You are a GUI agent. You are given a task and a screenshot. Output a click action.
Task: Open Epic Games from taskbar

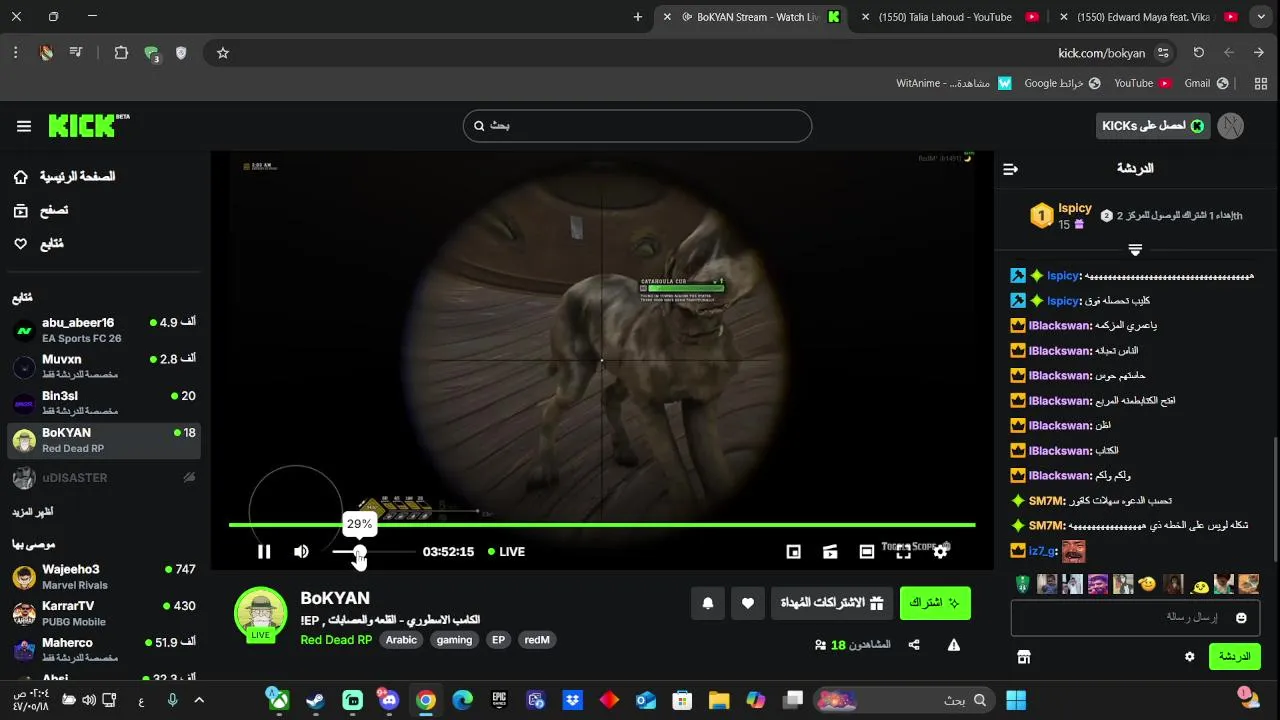tap(499, 701)
